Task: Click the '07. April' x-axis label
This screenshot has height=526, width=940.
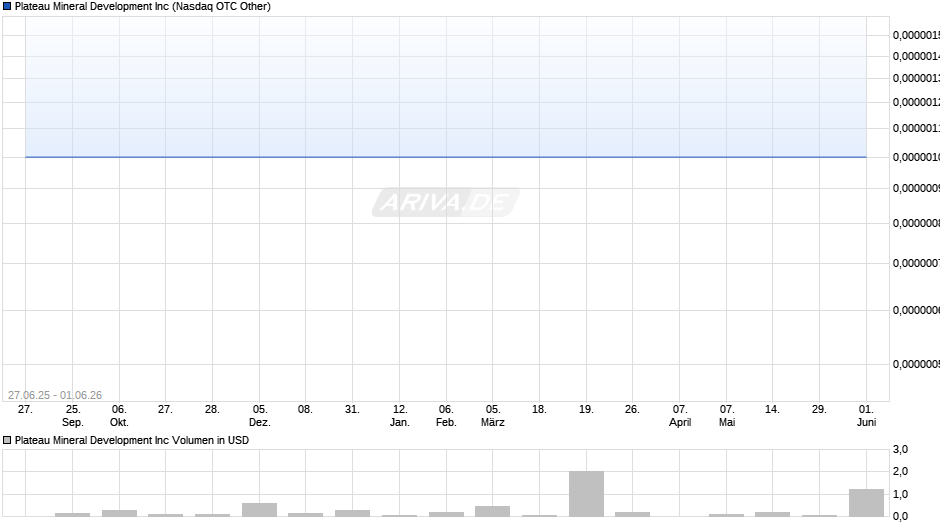Action: click(680, 416)
